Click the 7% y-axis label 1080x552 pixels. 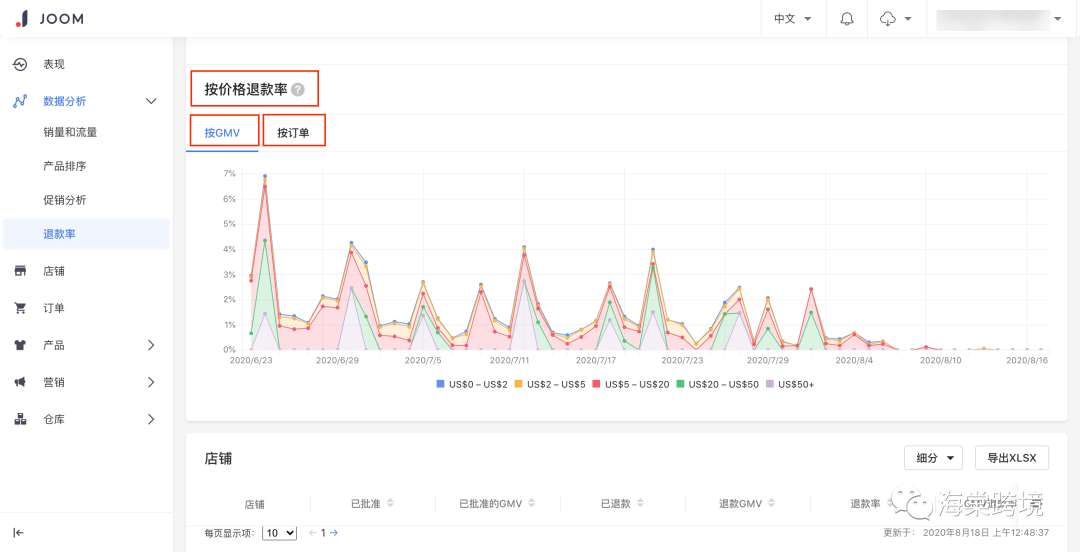pos(230,174)
